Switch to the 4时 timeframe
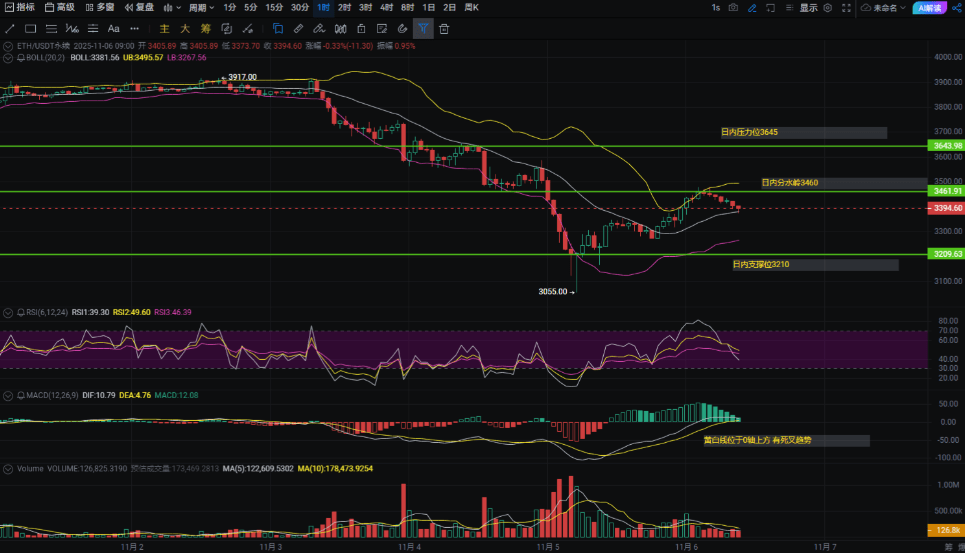 coord(386,8)
